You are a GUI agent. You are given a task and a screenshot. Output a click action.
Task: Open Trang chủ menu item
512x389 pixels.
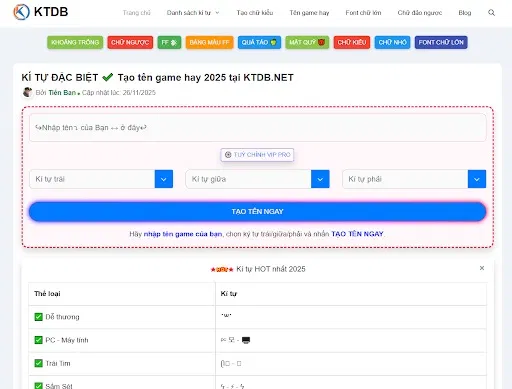[136, 13]
